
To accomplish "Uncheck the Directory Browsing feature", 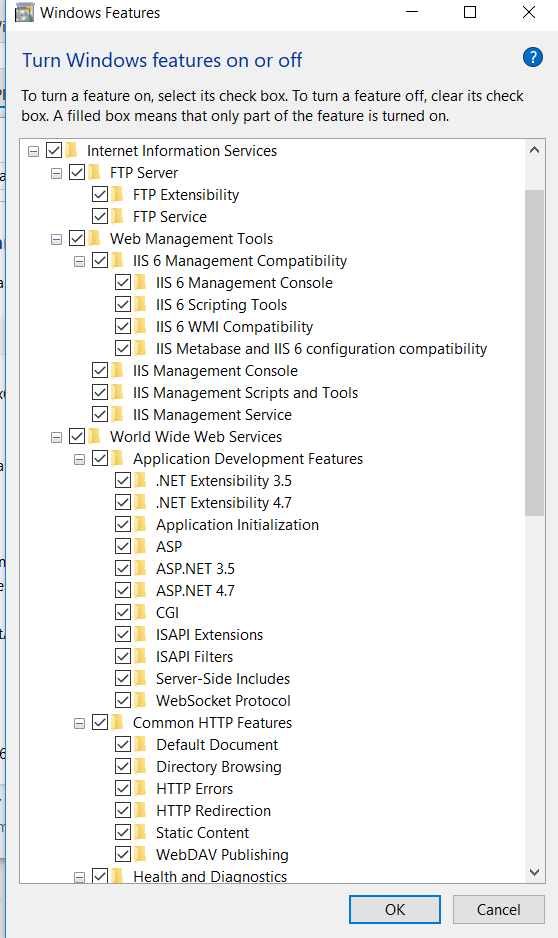I will tap(123, 766).
